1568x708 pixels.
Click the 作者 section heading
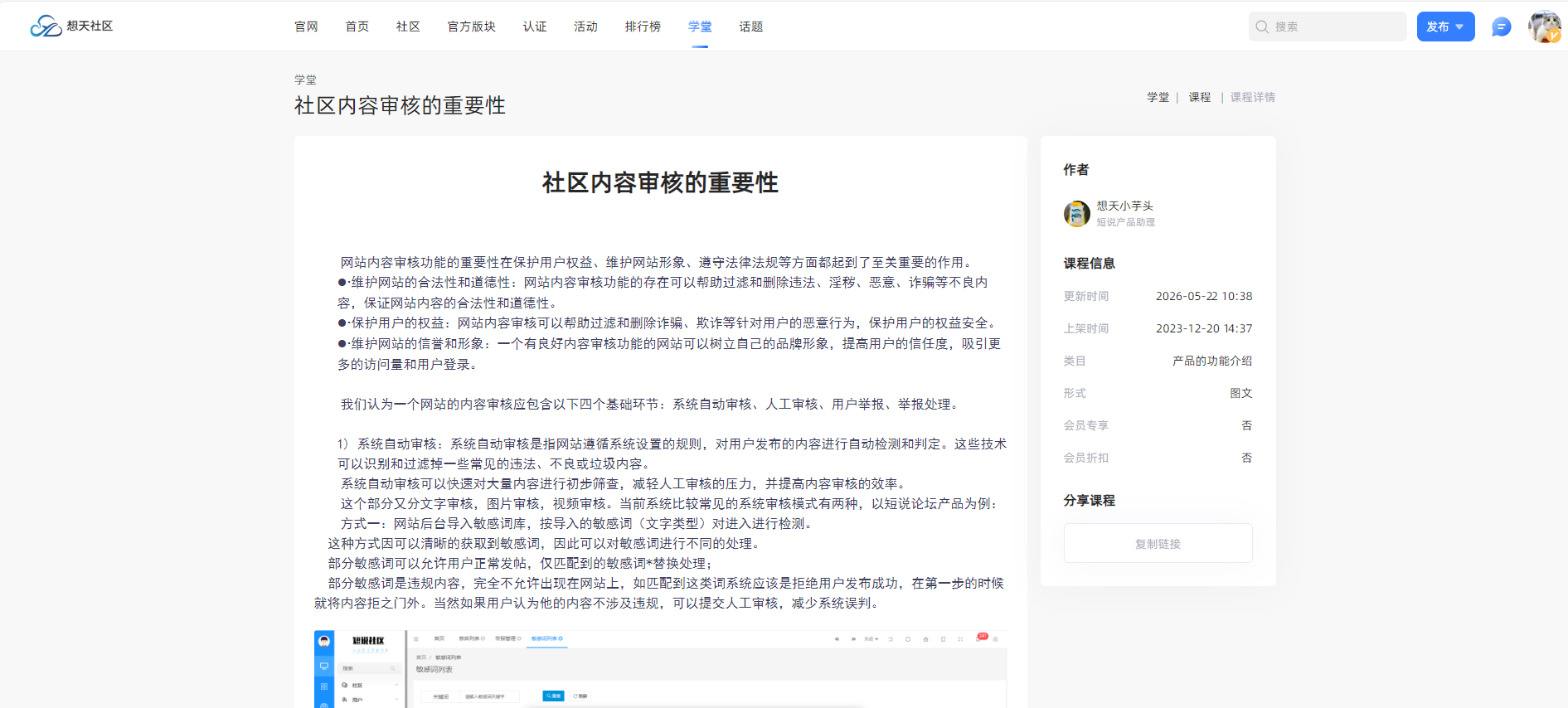(1076, 169)
